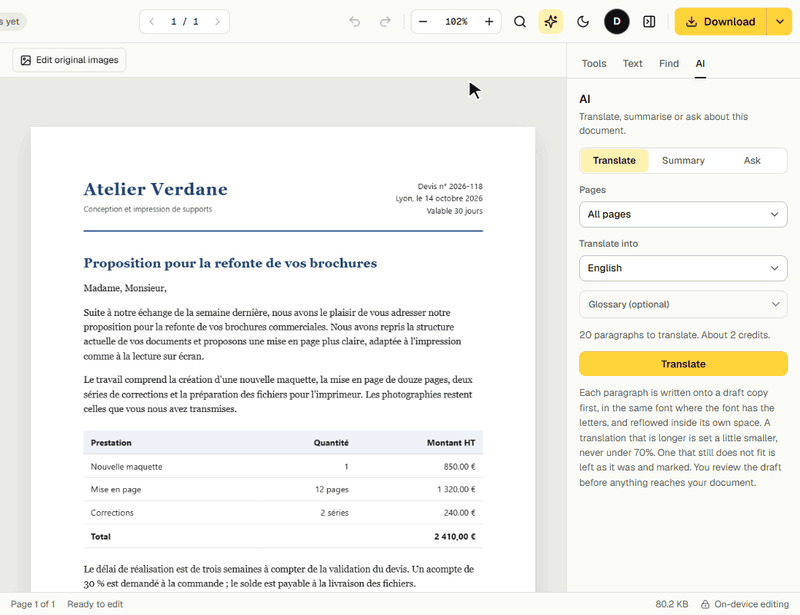Click the redo arrow icon
The width and height of the screenshot is (800, 615).
385,21
